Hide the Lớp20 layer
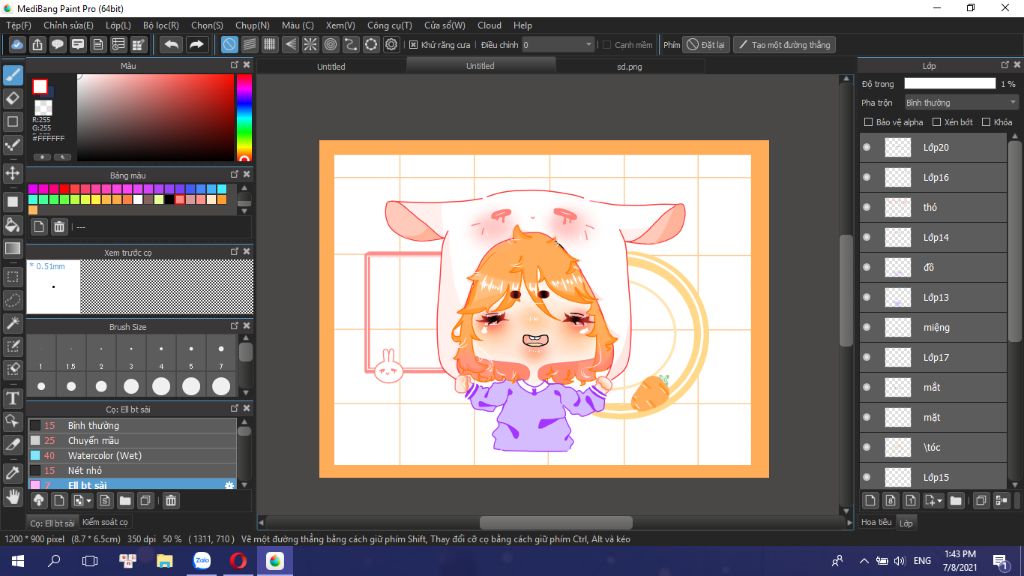 point(867,148)
